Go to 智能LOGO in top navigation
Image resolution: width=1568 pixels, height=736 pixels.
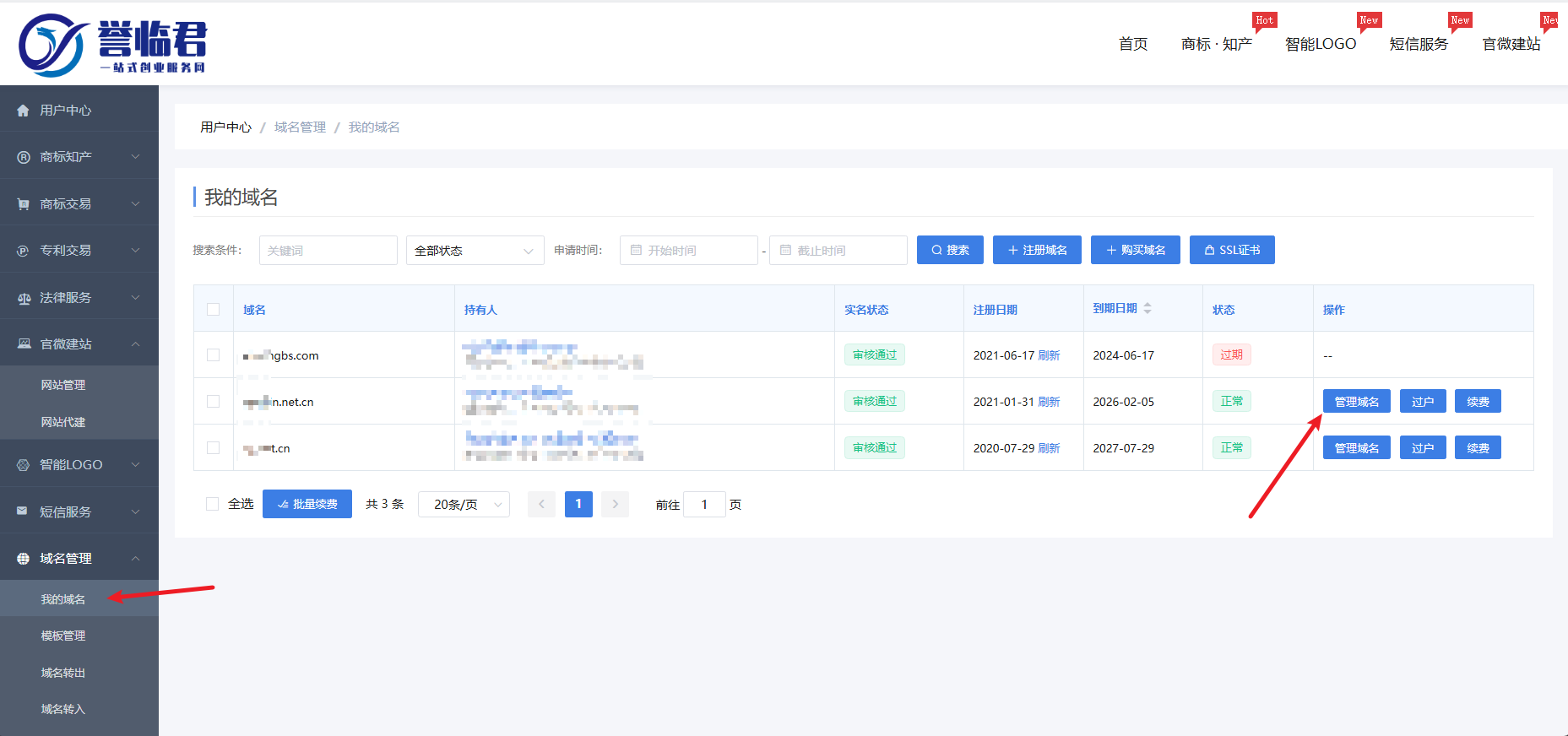coord(1320,44)
